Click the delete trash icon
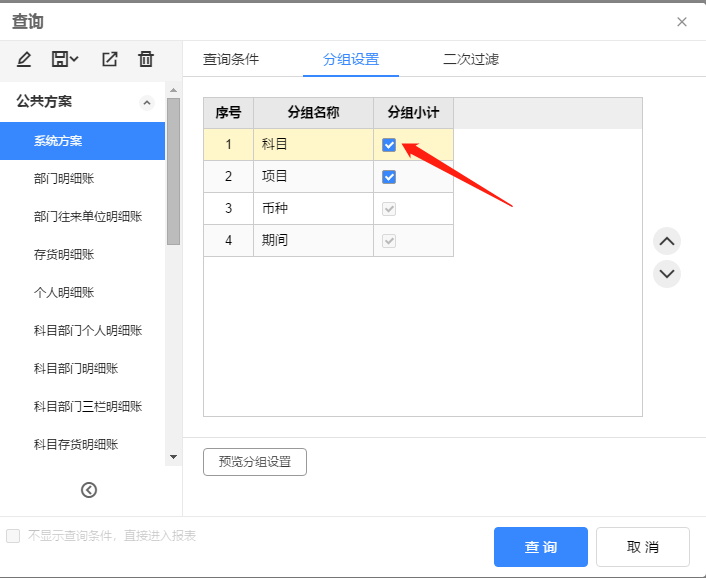The height and width of the screenshot is (578, 706). 146,59
